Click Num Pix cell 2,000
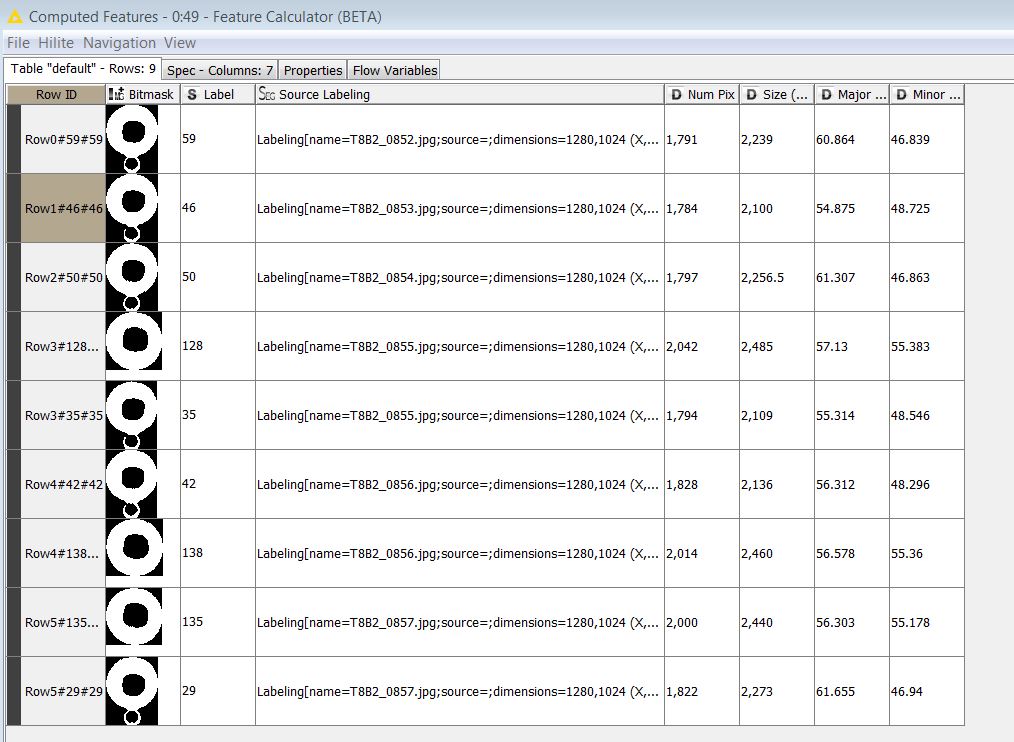 [702, 622]
